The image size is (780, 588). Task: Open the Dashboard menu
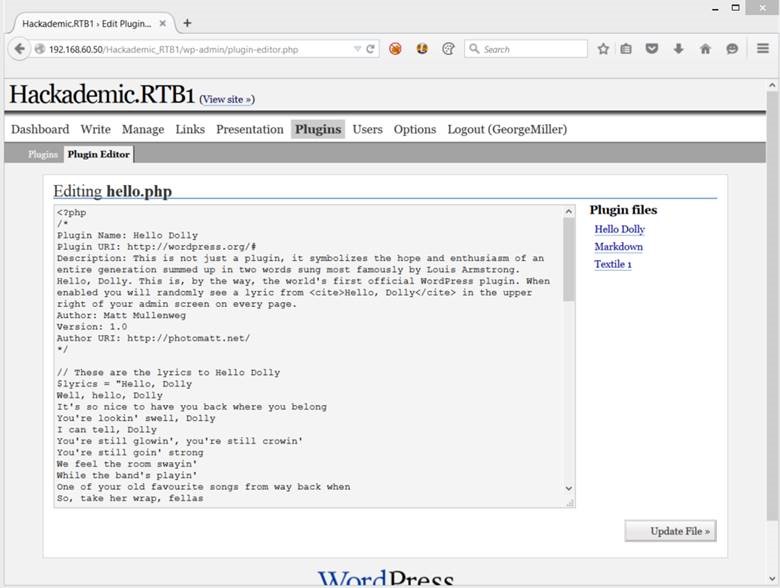(x=40, y=129)
